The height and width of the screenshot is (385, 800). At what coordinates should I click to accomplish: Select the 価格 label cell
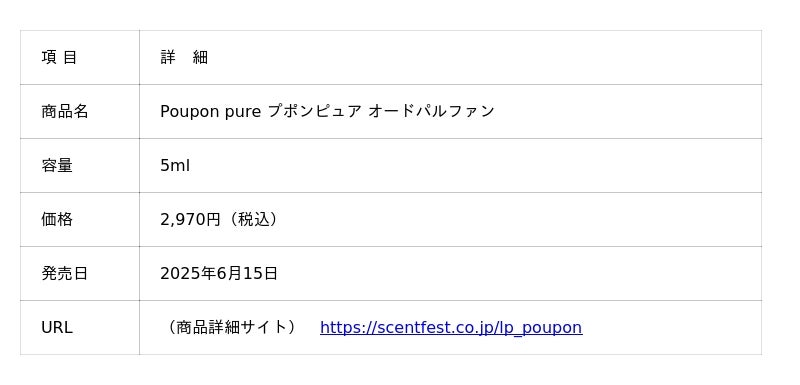[80, 219]
